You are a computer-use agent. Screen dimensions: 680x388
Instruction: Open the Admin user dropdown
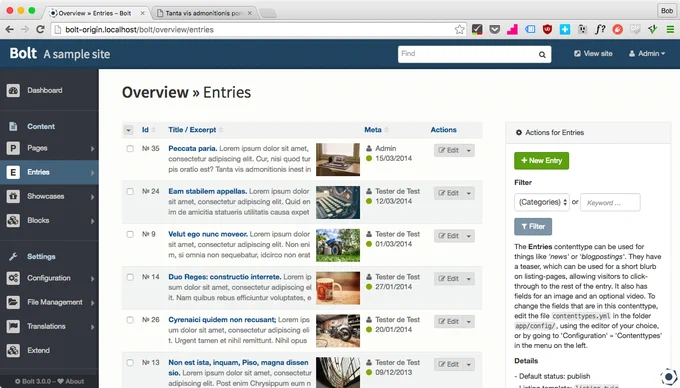tap(647, 54)
